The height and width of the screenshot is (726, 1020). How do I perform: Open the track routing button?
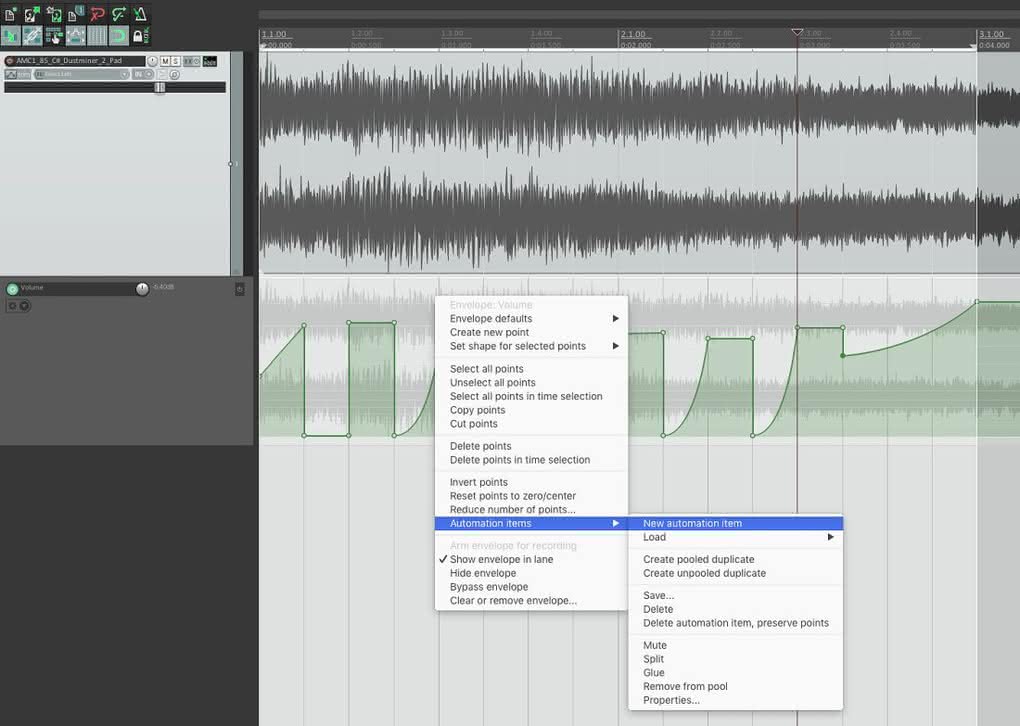pos(209,61)
